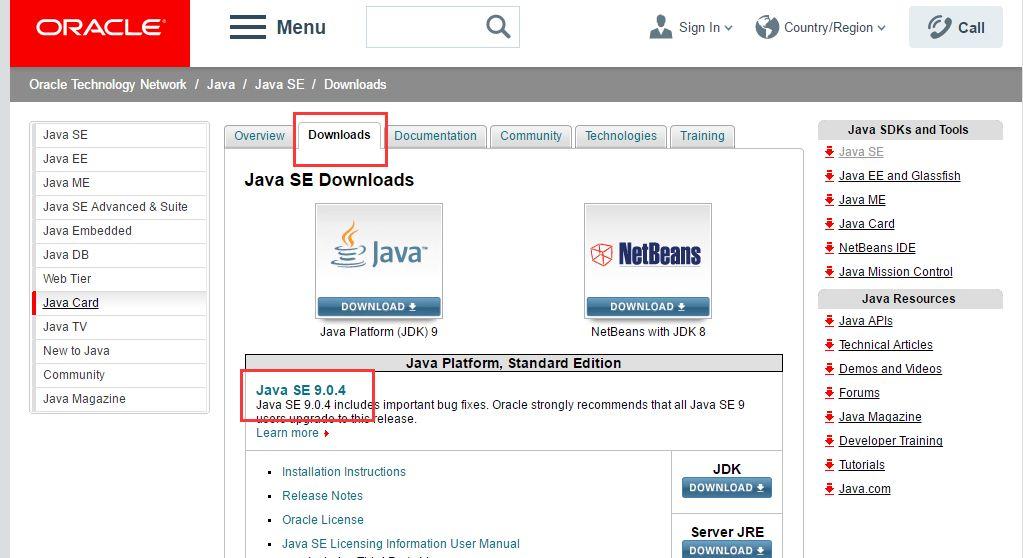Screen dimensions: 1023x558
Task: Click the red arrow icon beside Java Mission Control
Action: [829, 271]
